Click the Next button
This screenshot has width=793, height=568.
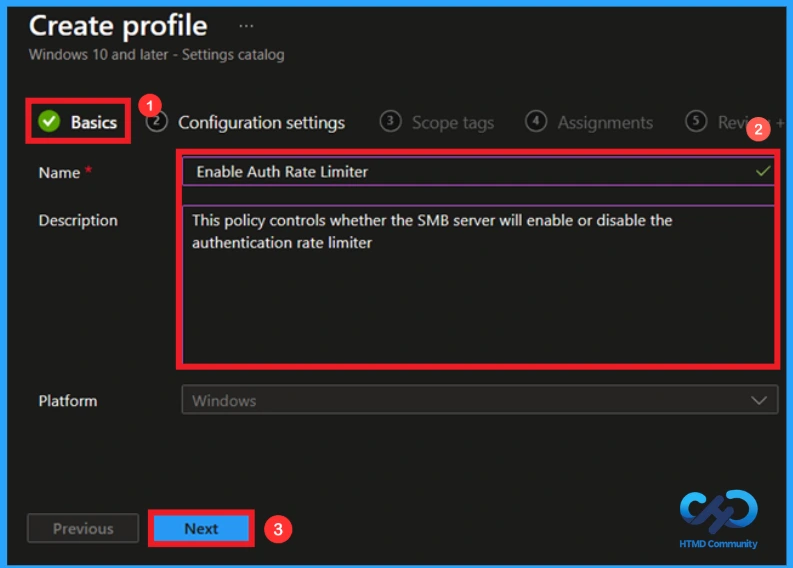click(x=201, y=528)
